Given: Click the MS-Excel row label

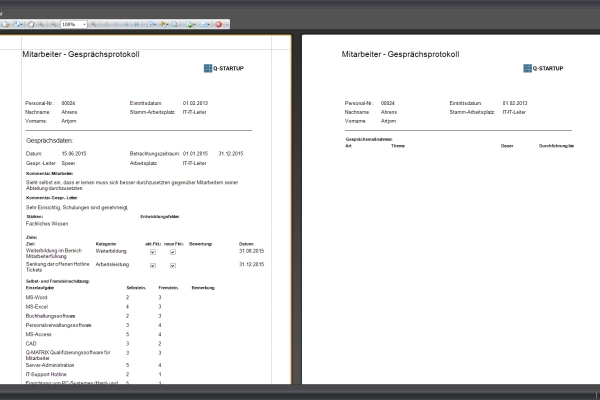Looking at the screenshot, I should [x=37, y=307].
